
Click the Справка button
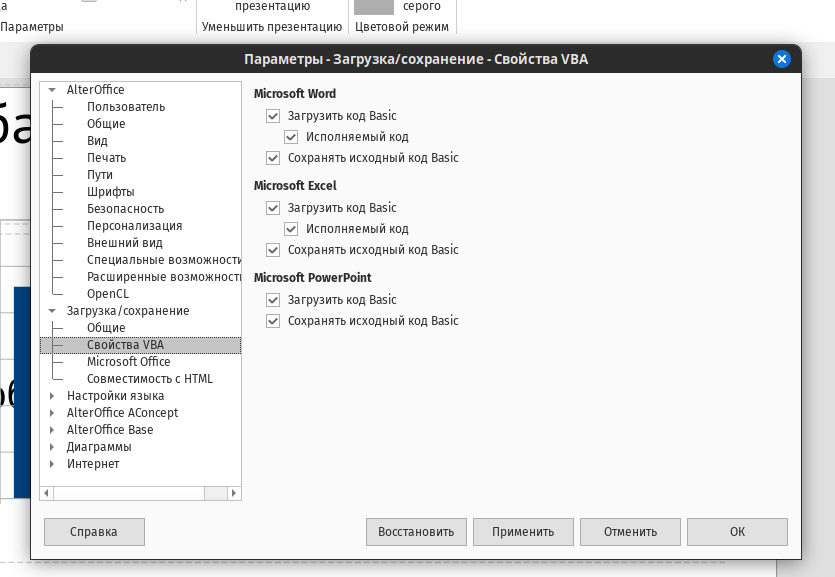pos(94,532)
